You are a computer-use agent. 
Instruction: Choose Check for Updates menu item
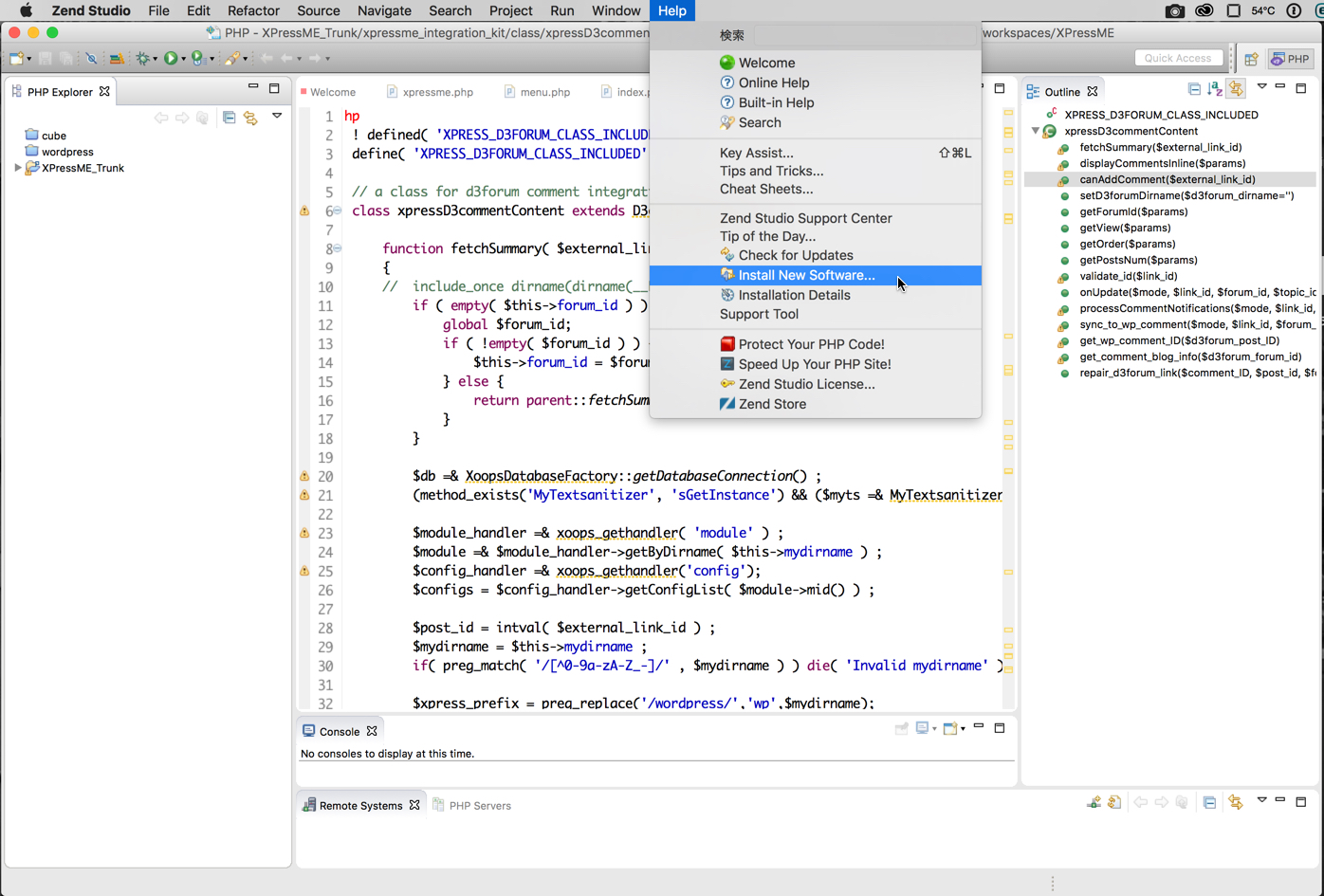pyautogui.click(x=816, y=255)
